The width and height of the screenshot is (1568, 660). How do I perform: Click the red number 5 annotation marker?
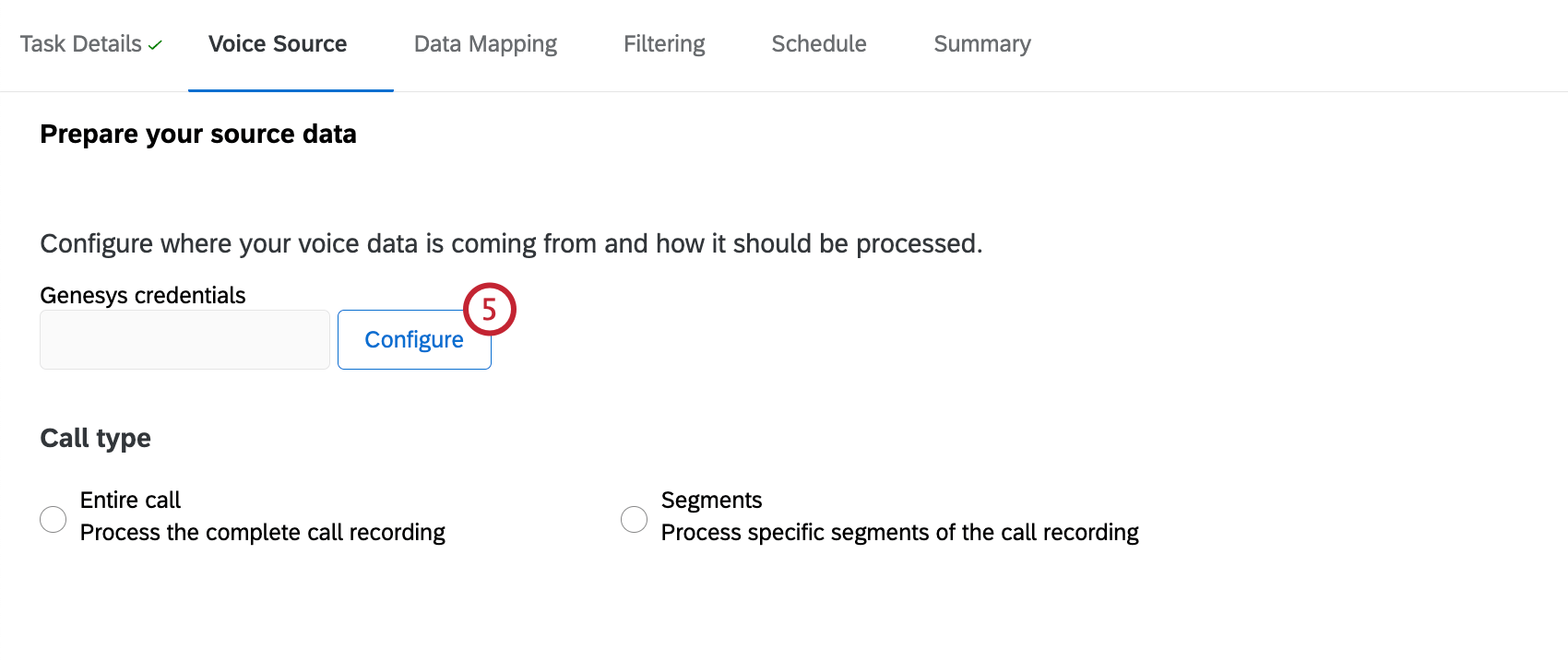(x=489, y=310)
